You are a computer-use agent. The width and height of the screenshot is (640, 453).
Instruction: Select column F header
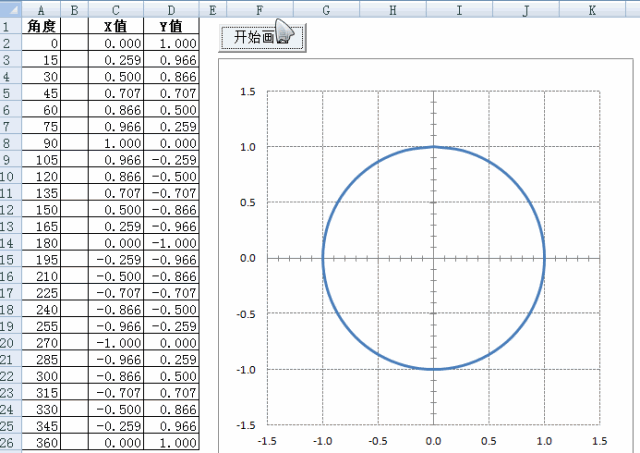[x=259, y=9]
